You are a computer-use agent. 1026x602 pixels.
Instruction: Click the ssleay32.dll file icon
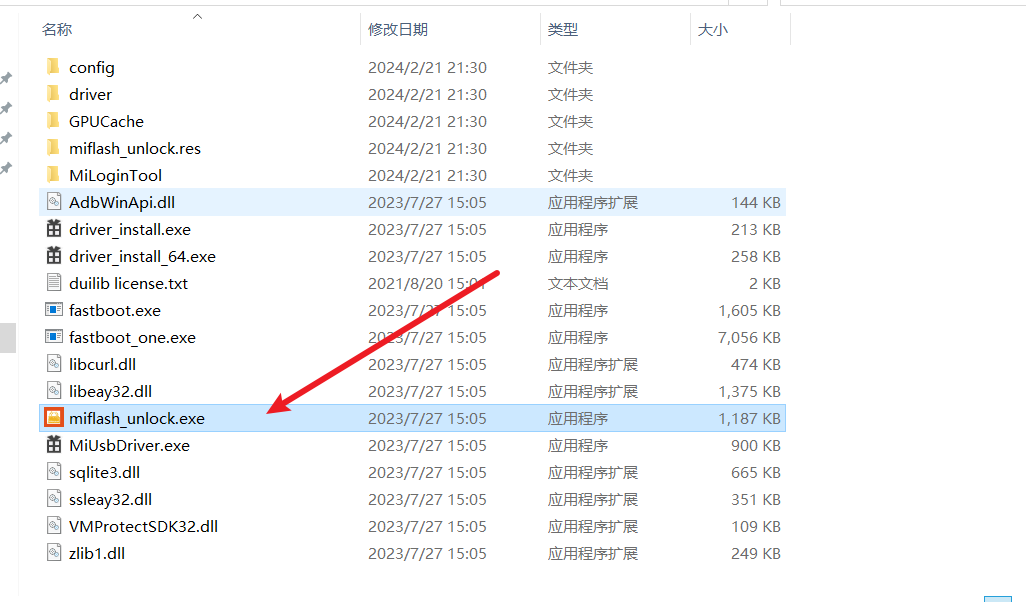(54, 499)
